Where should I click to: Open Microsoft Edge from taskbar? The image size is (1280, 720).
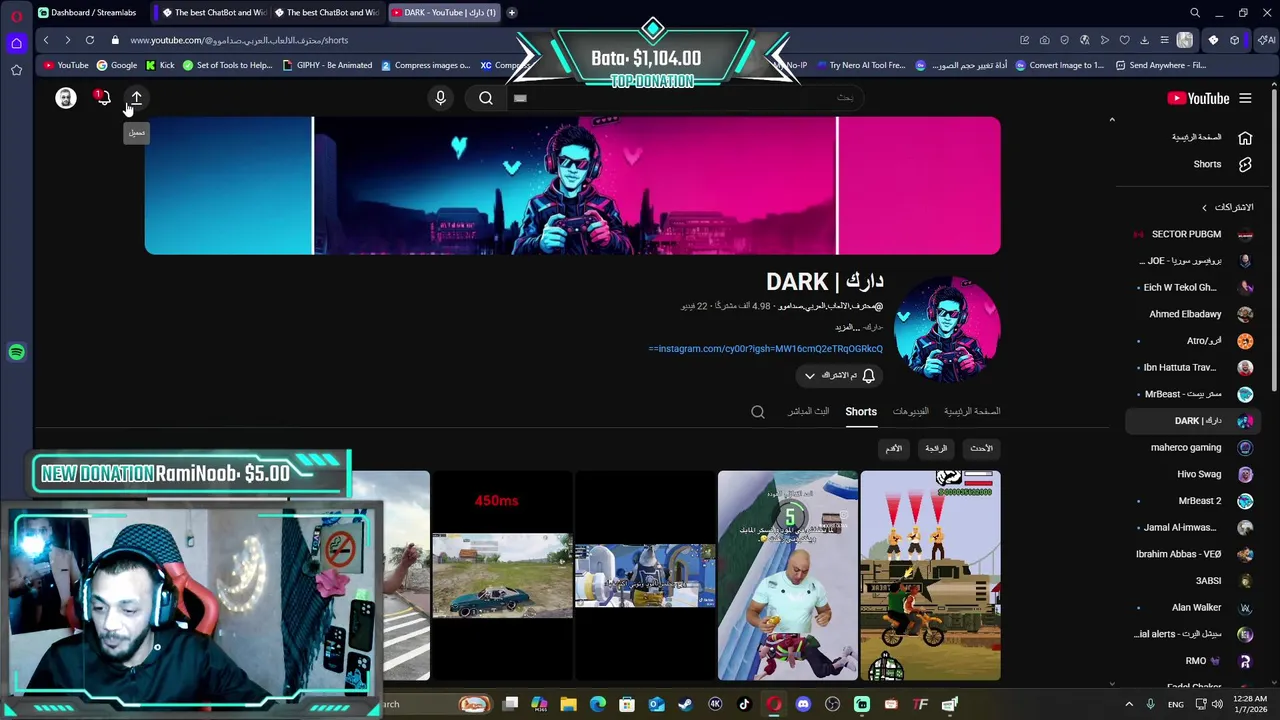coord(597,704)
